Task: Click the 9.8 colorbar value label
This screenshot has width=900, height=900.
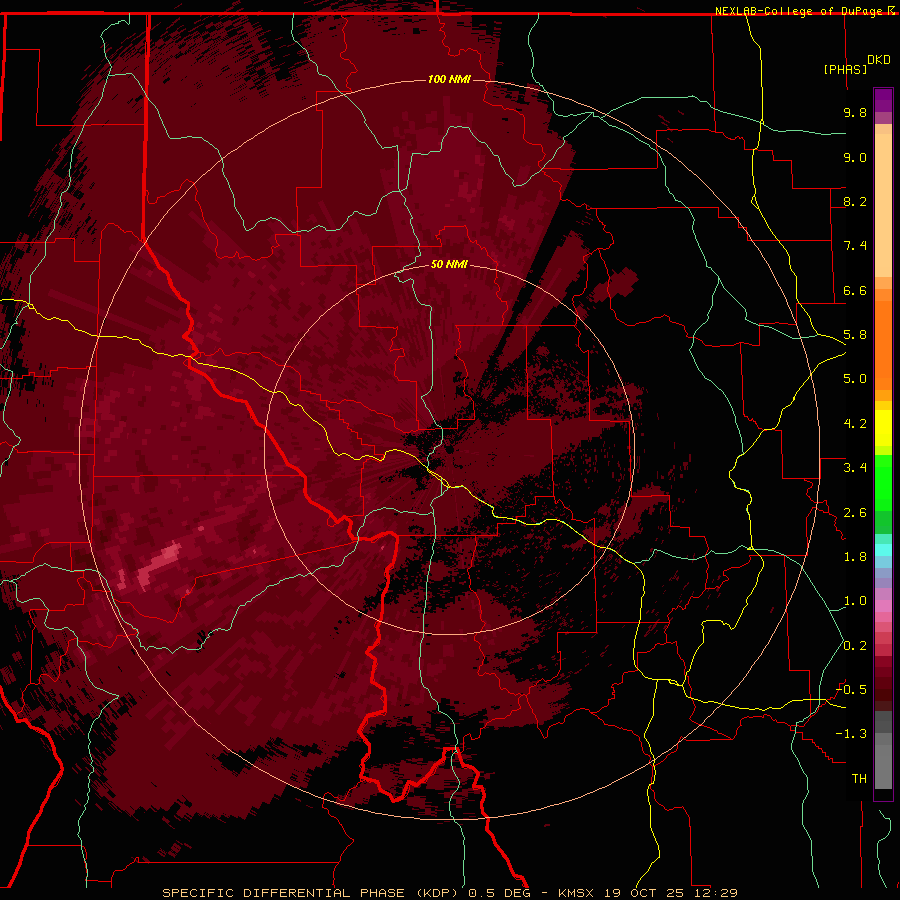Action: [x=855, y=112]
